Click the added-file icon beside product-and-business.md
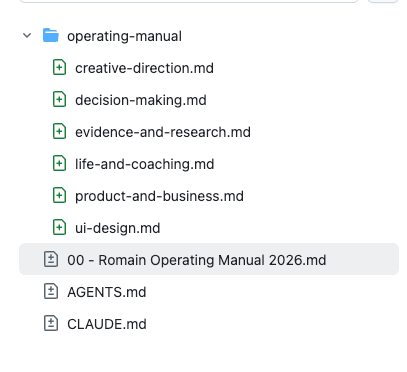This screenshot has height=372, width=407. pyautogui.click(x=59, y=195)
